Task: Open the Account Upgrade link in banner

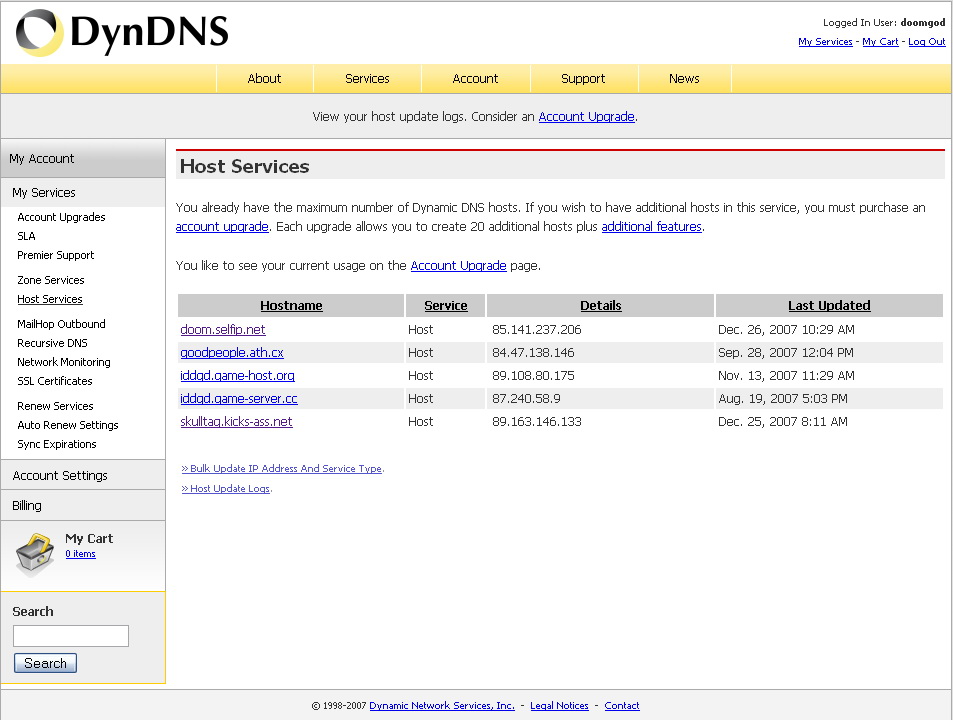Action: click(x=586, y=117)
